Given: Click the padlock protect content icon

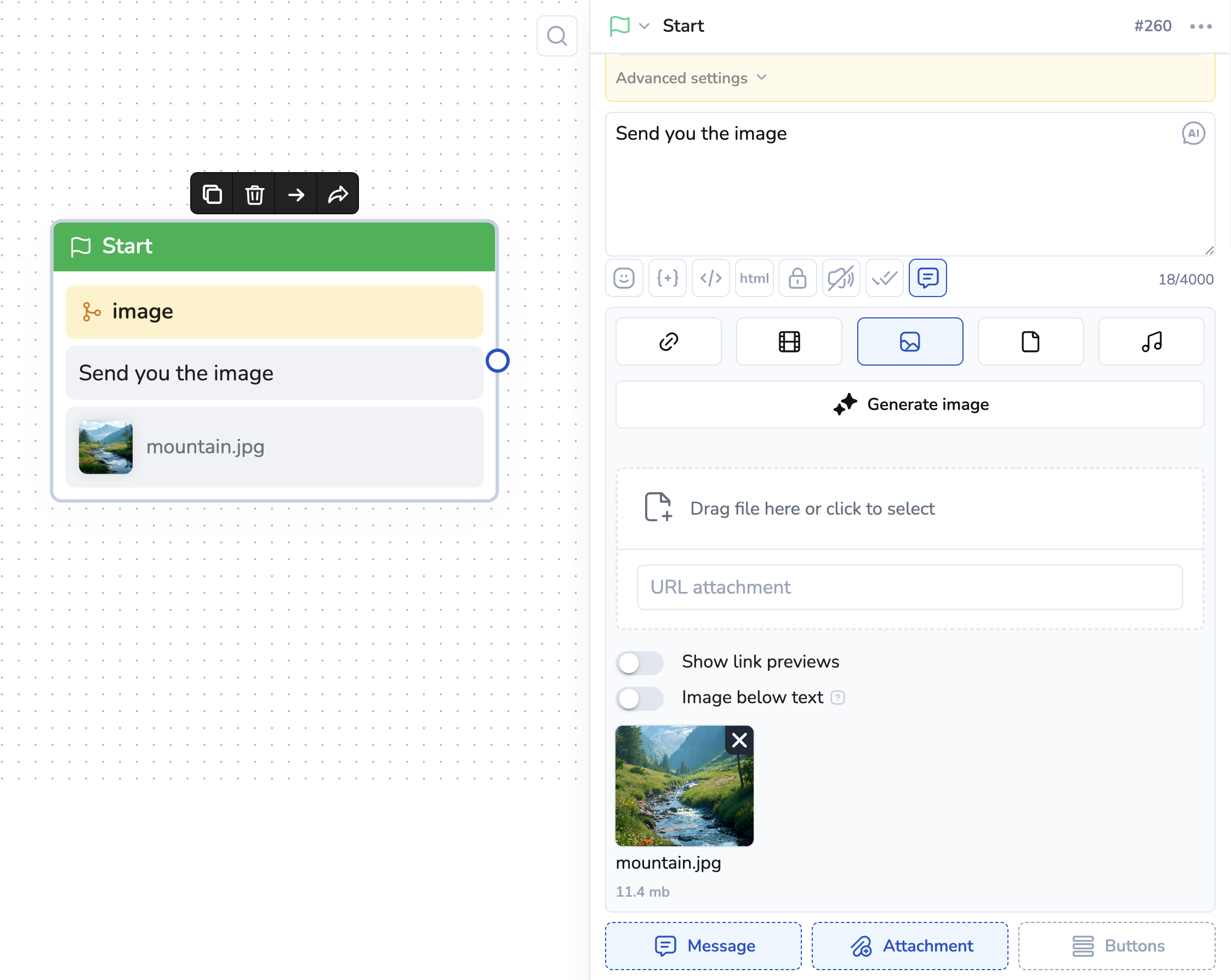Looking at the screenshot, I should (x=797, y=278).
